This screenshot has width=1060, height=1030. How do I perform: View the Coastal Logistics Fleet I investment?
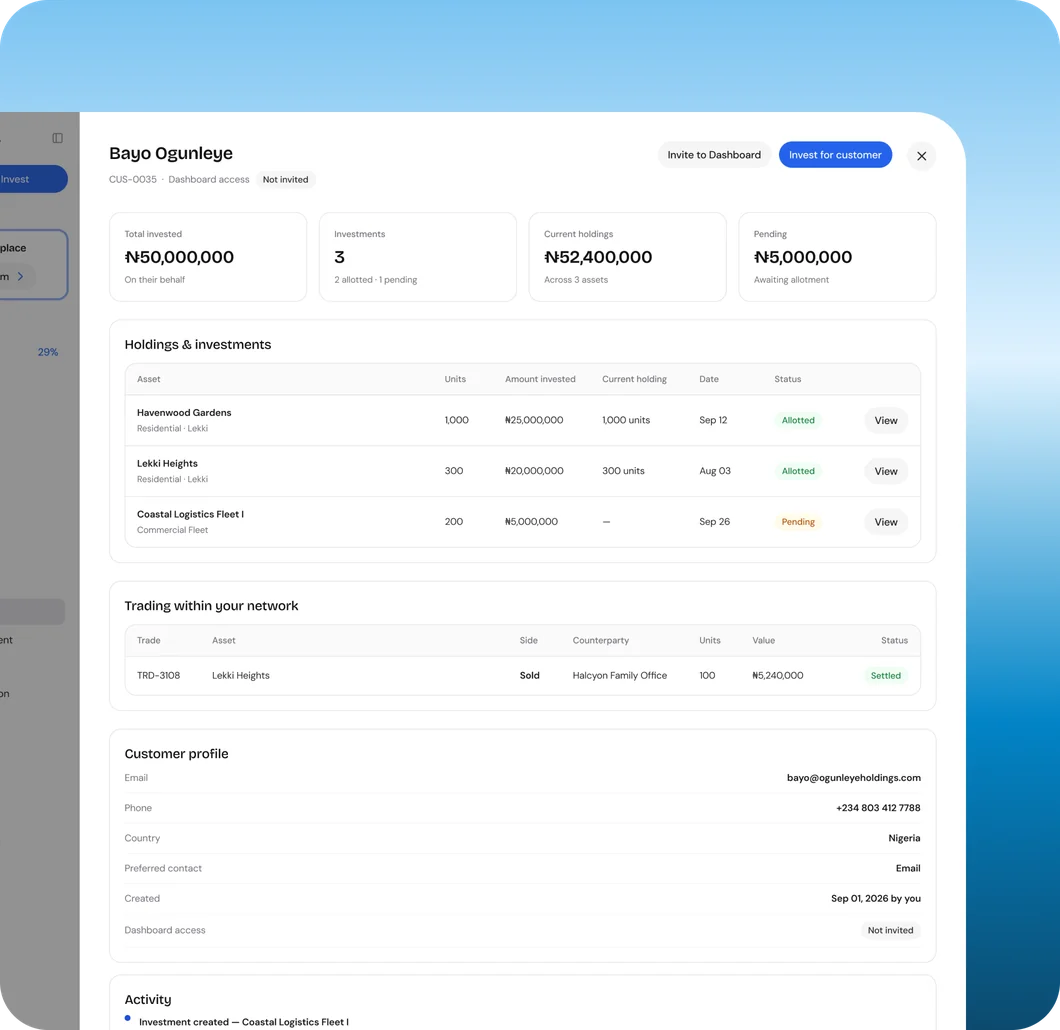(x=886, y=522)
